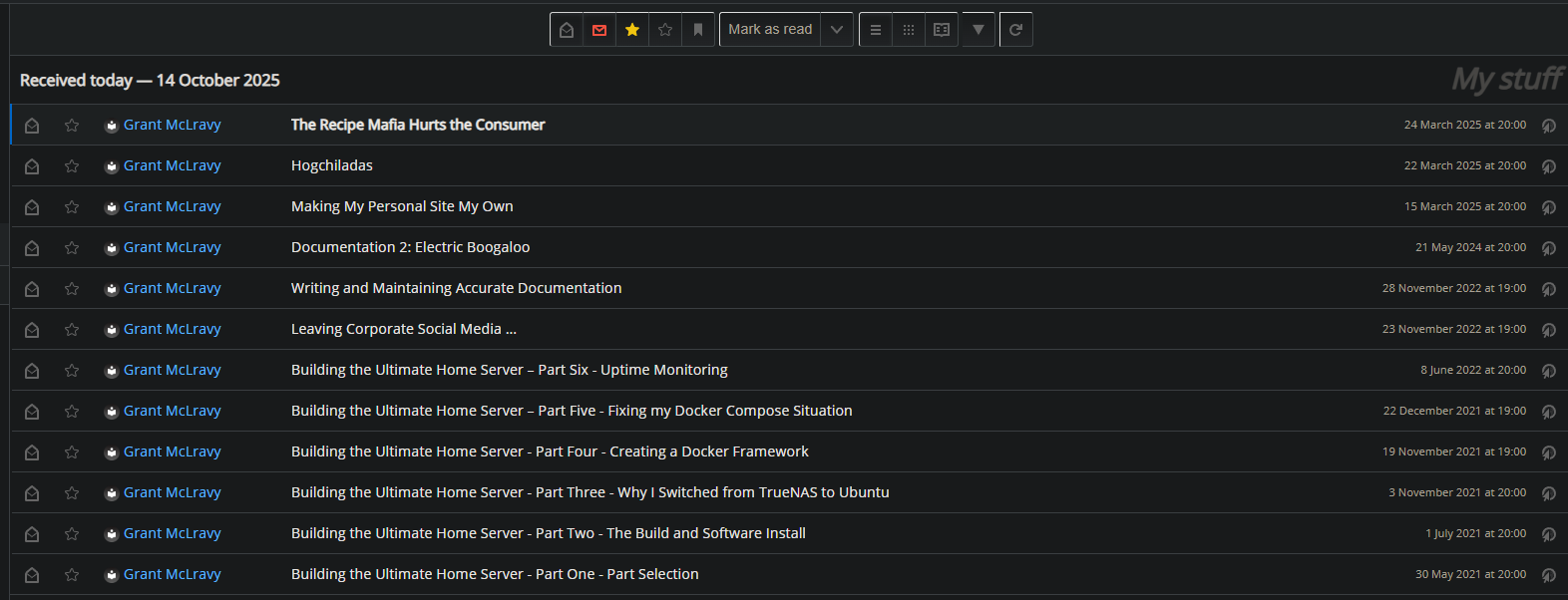
Task: Expand the Mark as read dropdown arrow
Action: click(x=837, y=30)
